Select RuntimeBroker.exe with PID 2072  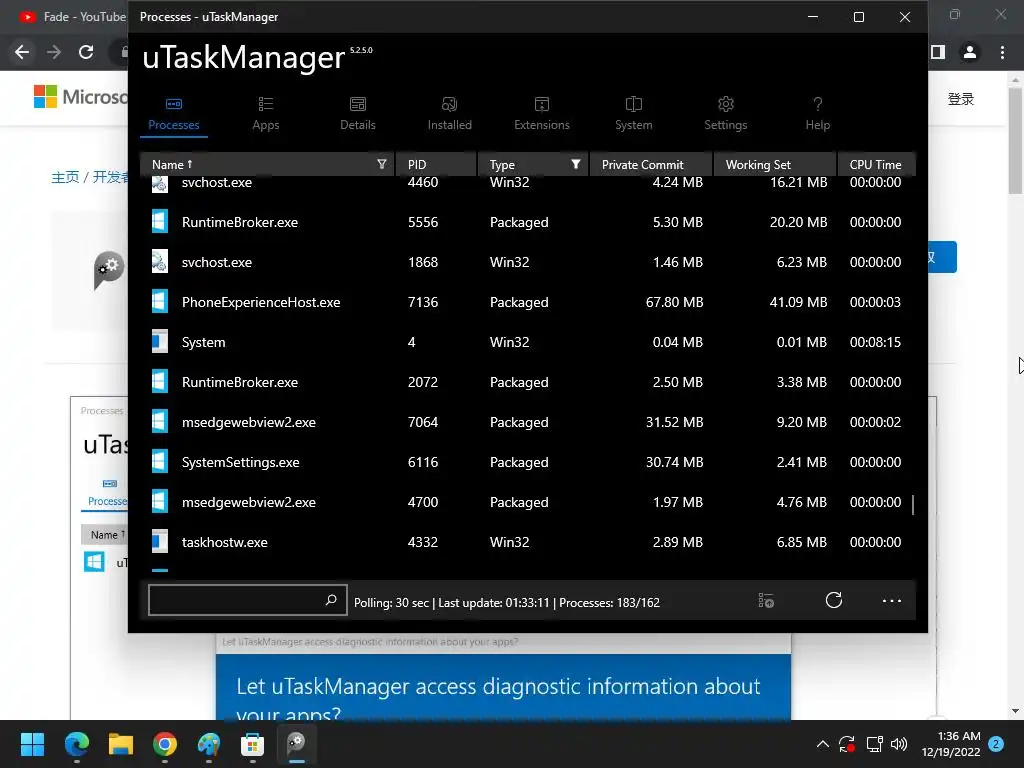528,382
